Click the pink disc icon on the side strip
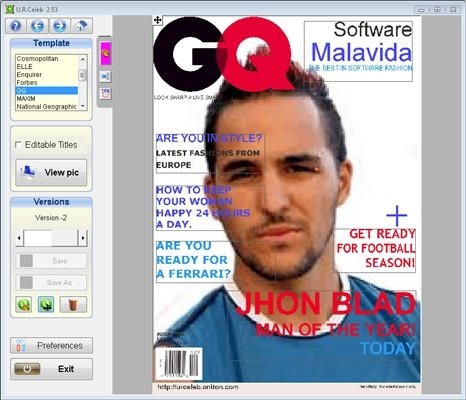The image size is (466, 400). pyautogui.click(x=105, y=94)
